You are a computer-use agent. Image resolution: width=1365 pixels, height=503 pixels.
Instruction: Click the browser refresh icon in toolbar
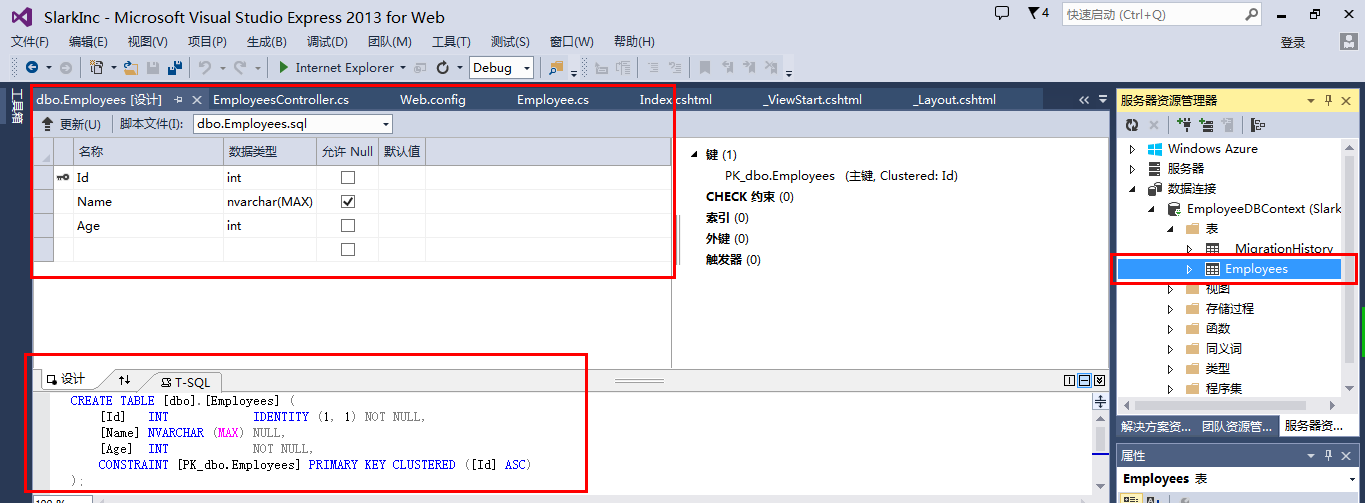445,68
